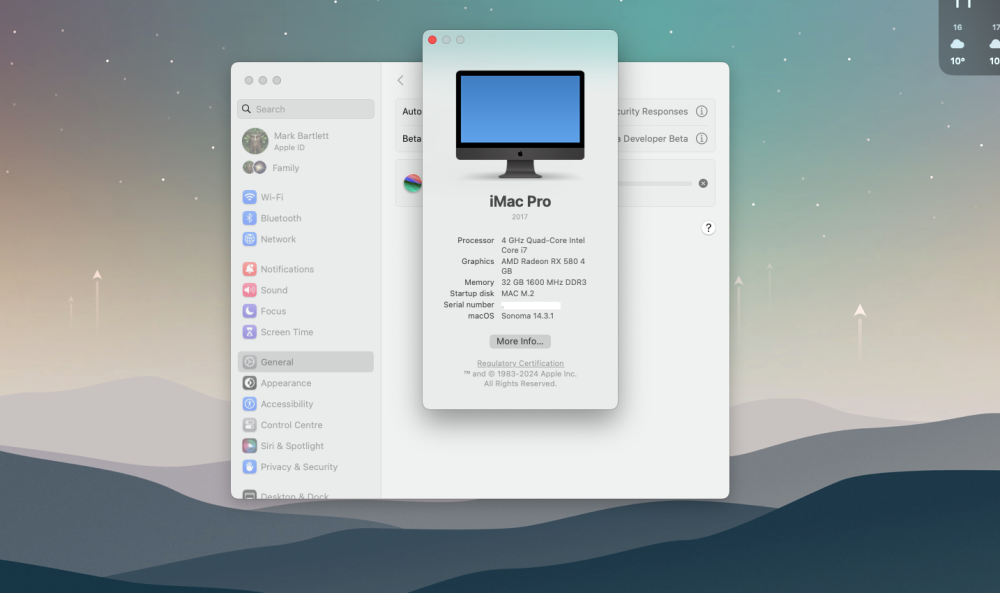The image size is (1000, 593).
Task: Open Bluetooth icon in sidebar
Action: pos(249,218)
